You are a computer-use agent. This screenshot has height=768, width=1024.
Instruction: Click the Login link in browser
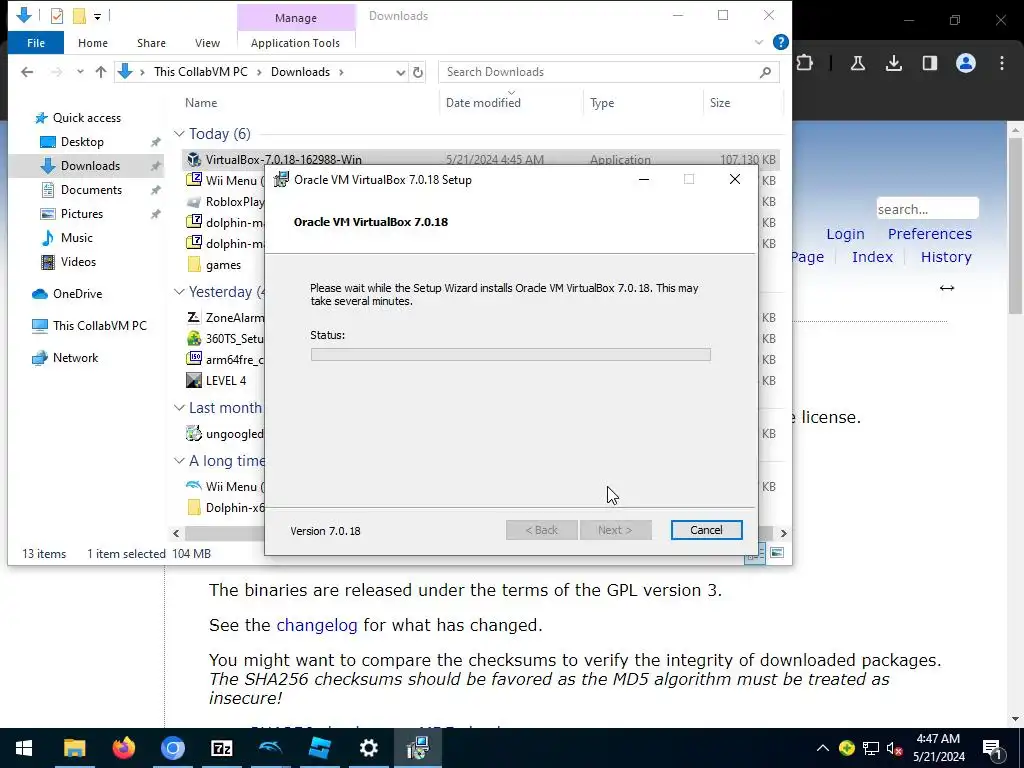tap(845, 234)
